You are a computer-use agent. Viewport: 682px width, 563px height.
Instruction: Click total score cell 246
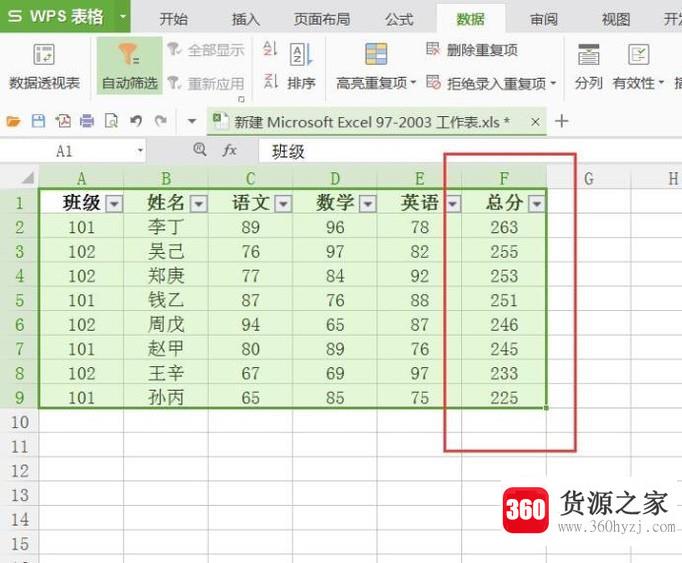pyautogui.click(x=504, y=325)
